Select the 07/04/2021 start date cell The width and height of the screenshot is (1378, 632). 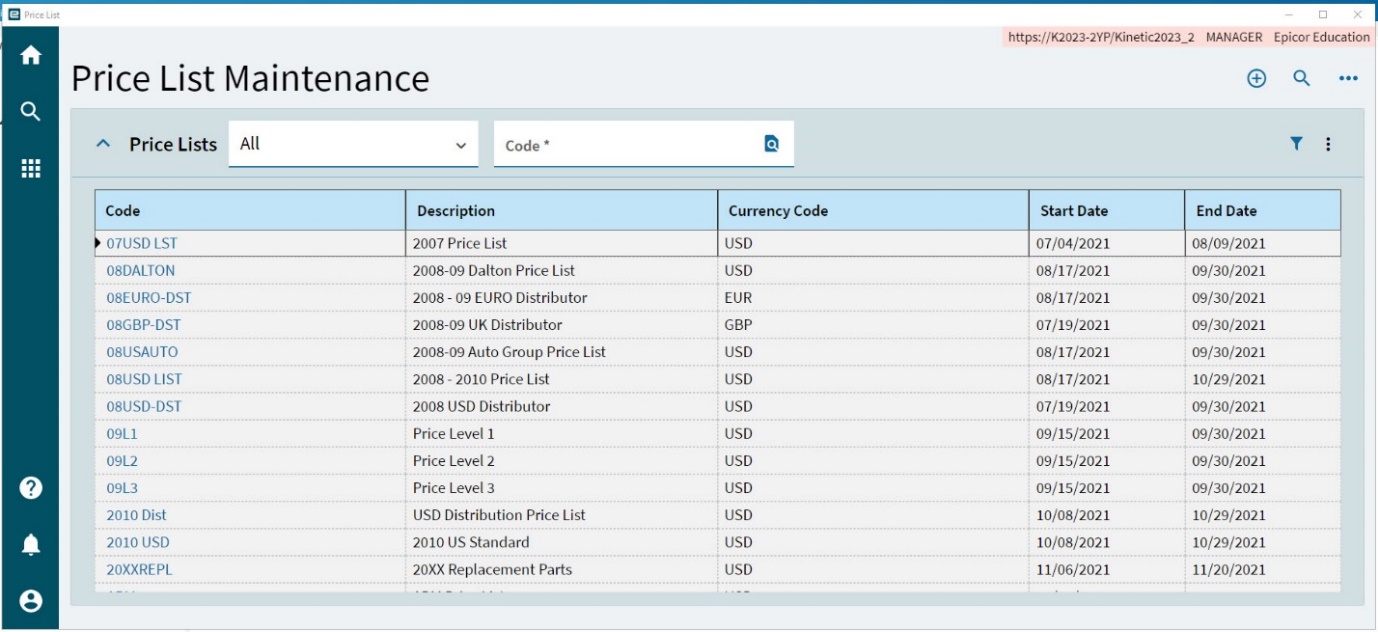click(x=1107, y=243)
